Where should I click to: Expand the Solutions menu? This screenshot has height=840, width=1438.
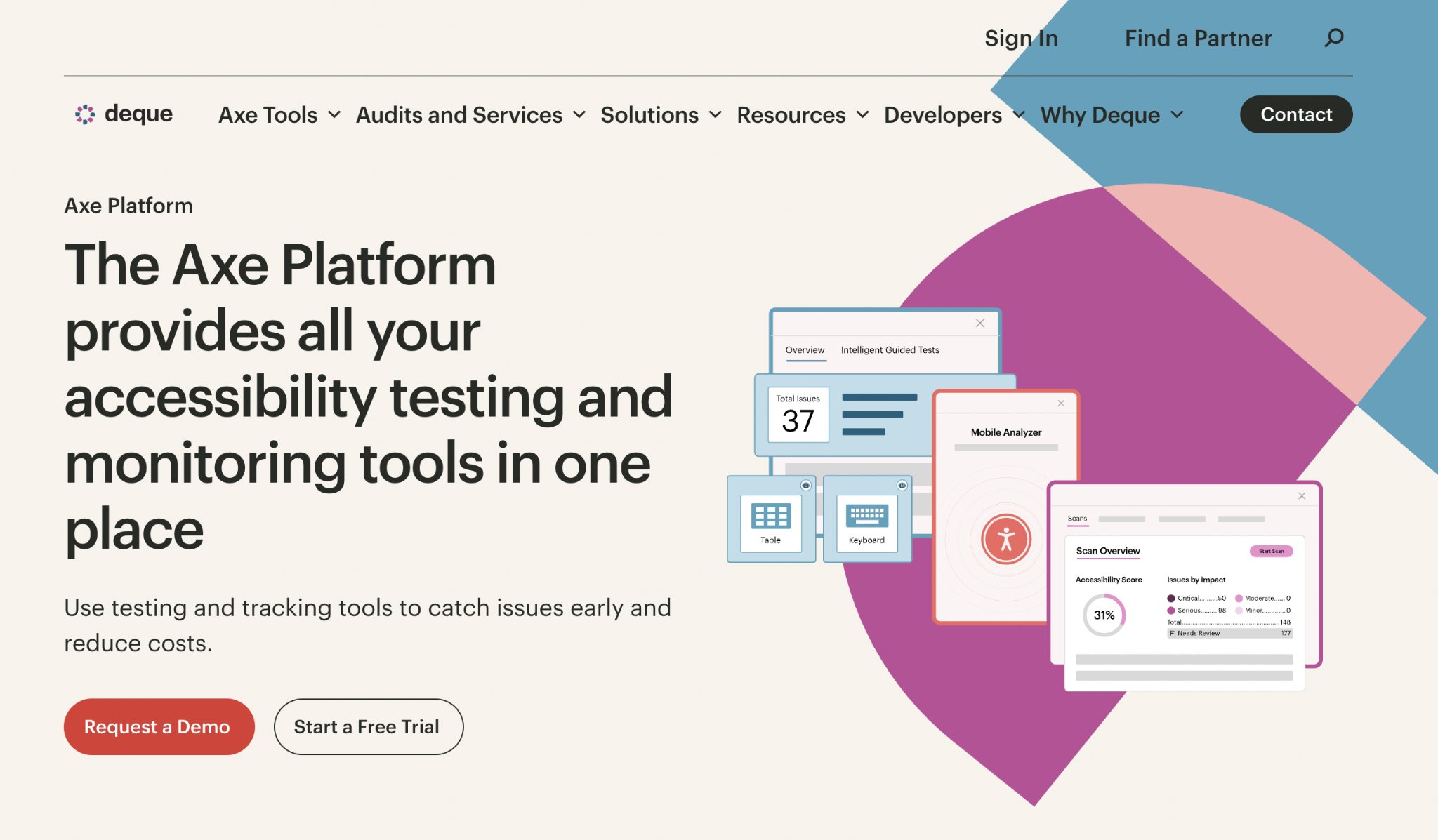click(661, 114)
